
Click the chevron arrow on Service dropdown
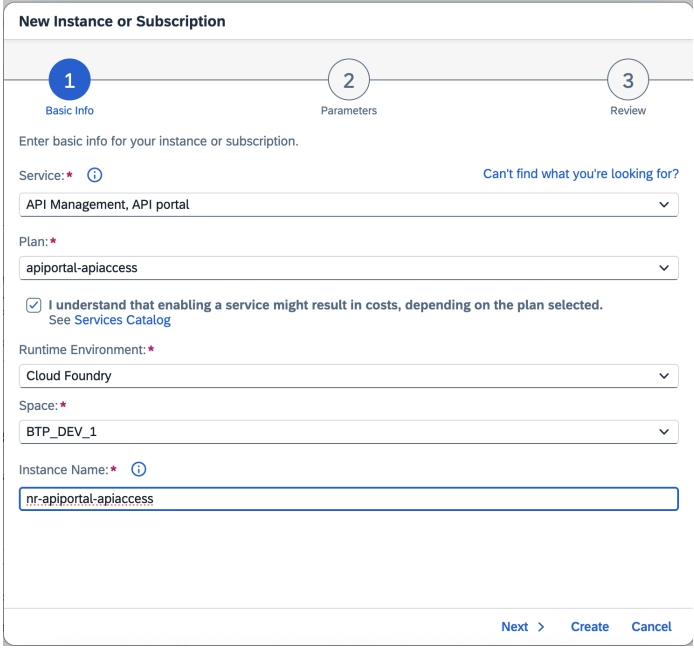[x=663, y=205]
